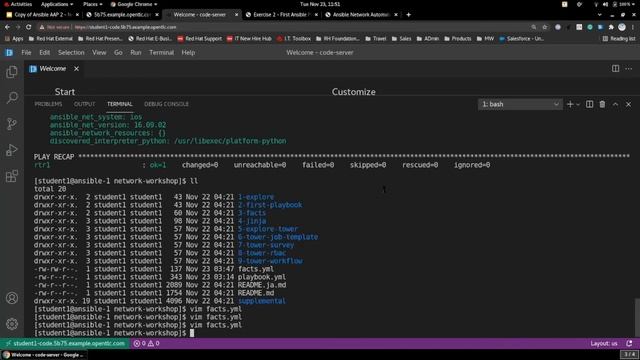
Task: Open the Go menu
Action: click(118, 53)
